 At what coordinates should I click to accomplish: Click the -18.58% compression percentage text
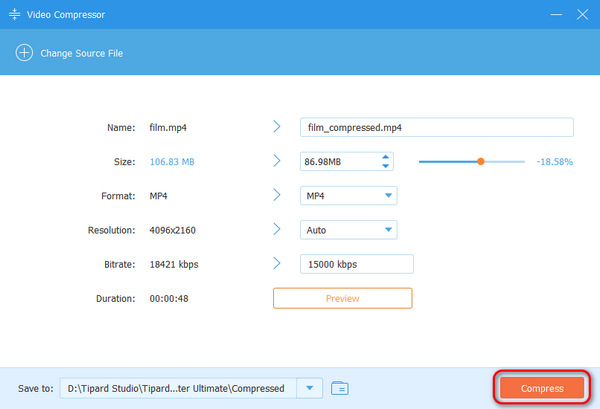(554, 162)
